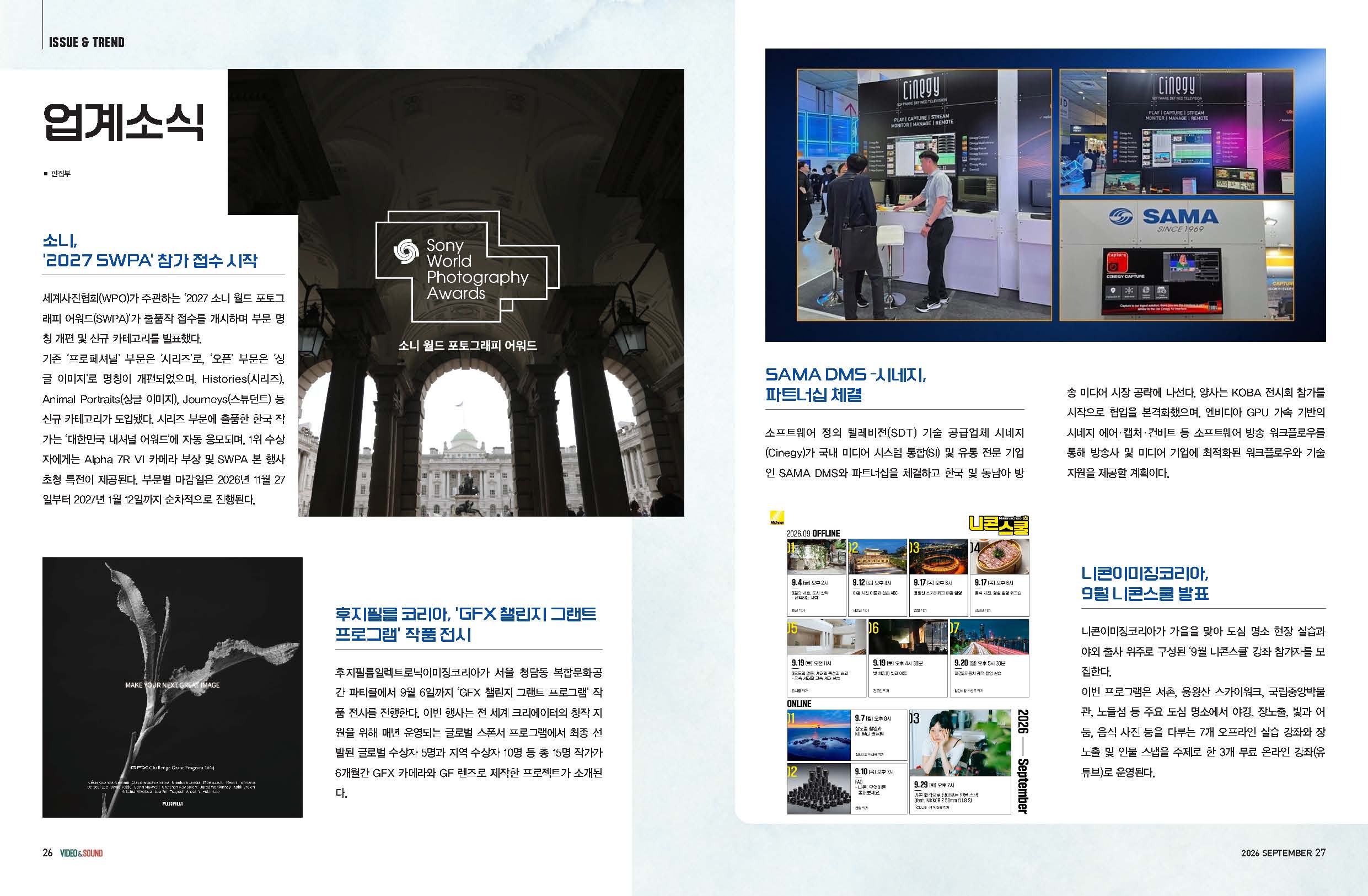Click the Sony World Photography Awards swirl logo
This screenshot has height=896, width=1368.
[x=406, y=252]
